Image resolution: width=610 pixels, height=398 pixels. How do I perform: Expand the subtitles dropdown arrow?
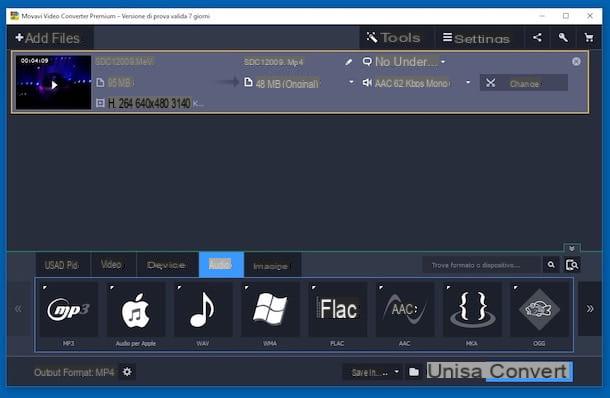(443, 61)
